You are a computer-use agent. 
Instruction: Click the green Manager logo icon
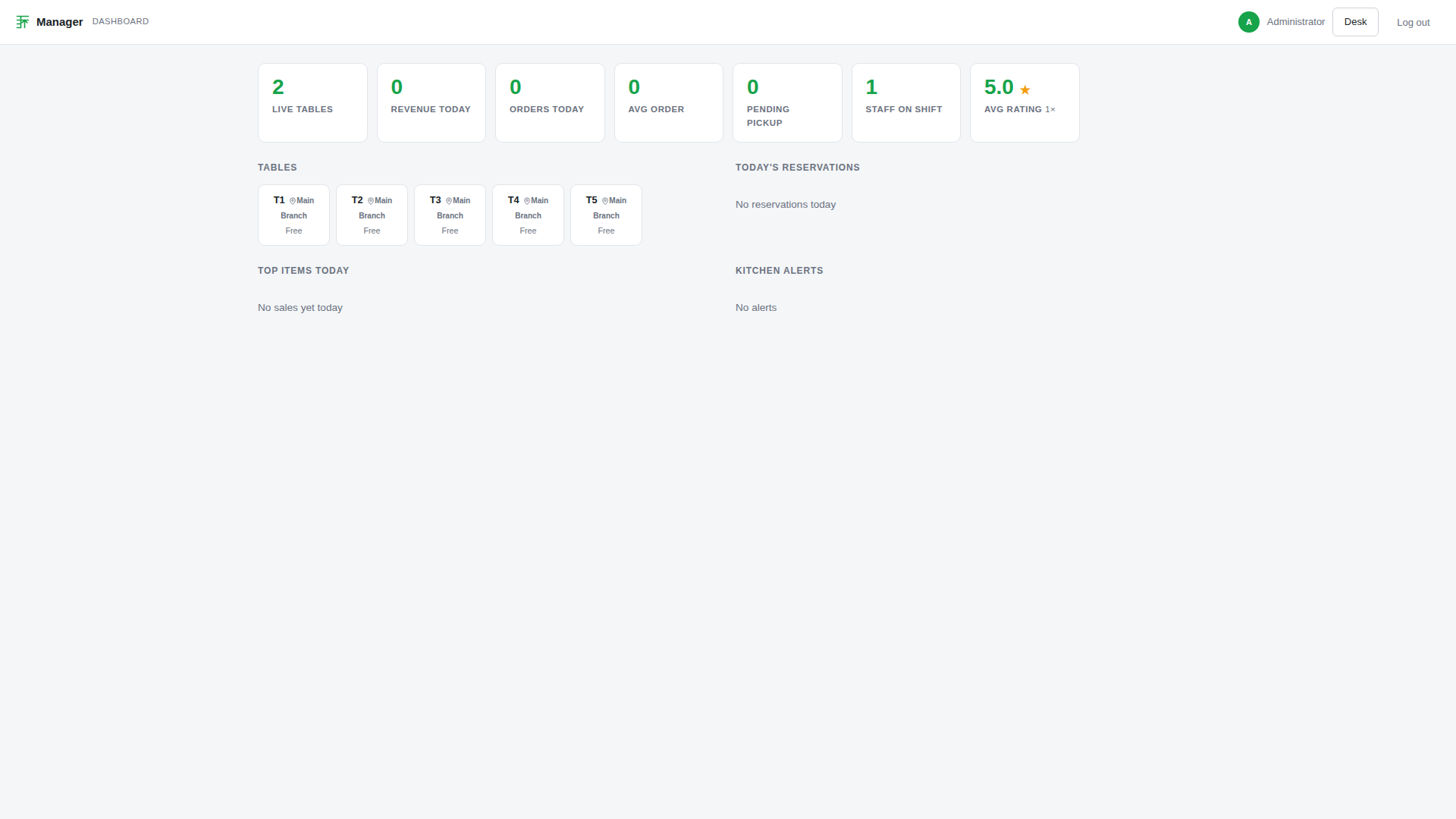tap(22, 22)
